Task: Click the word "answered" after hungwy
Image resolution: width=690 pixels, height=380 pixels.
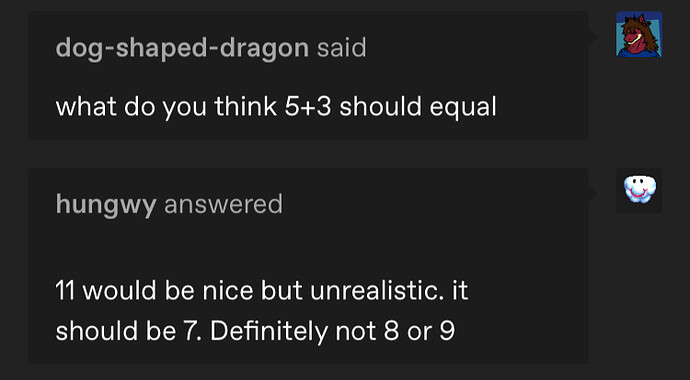Action: pos(223,204)
